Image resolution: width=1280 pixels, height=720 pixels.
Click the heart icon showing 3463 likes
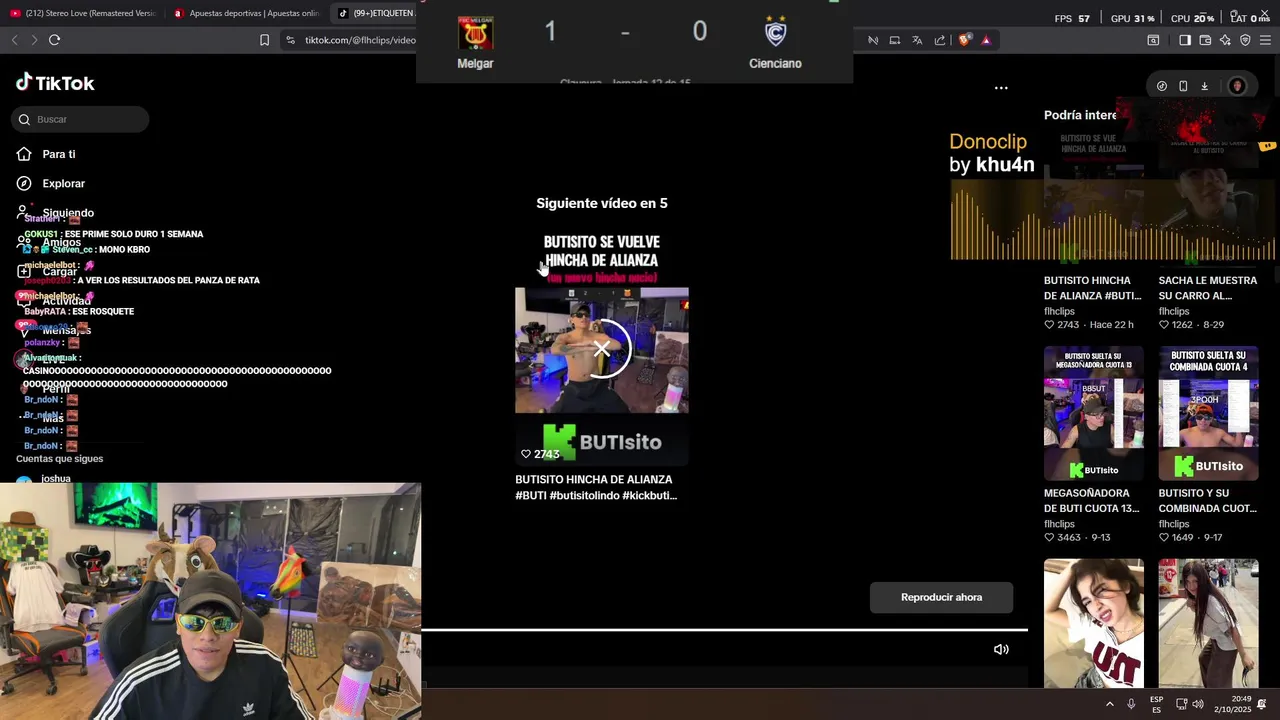pos(1049,538)
